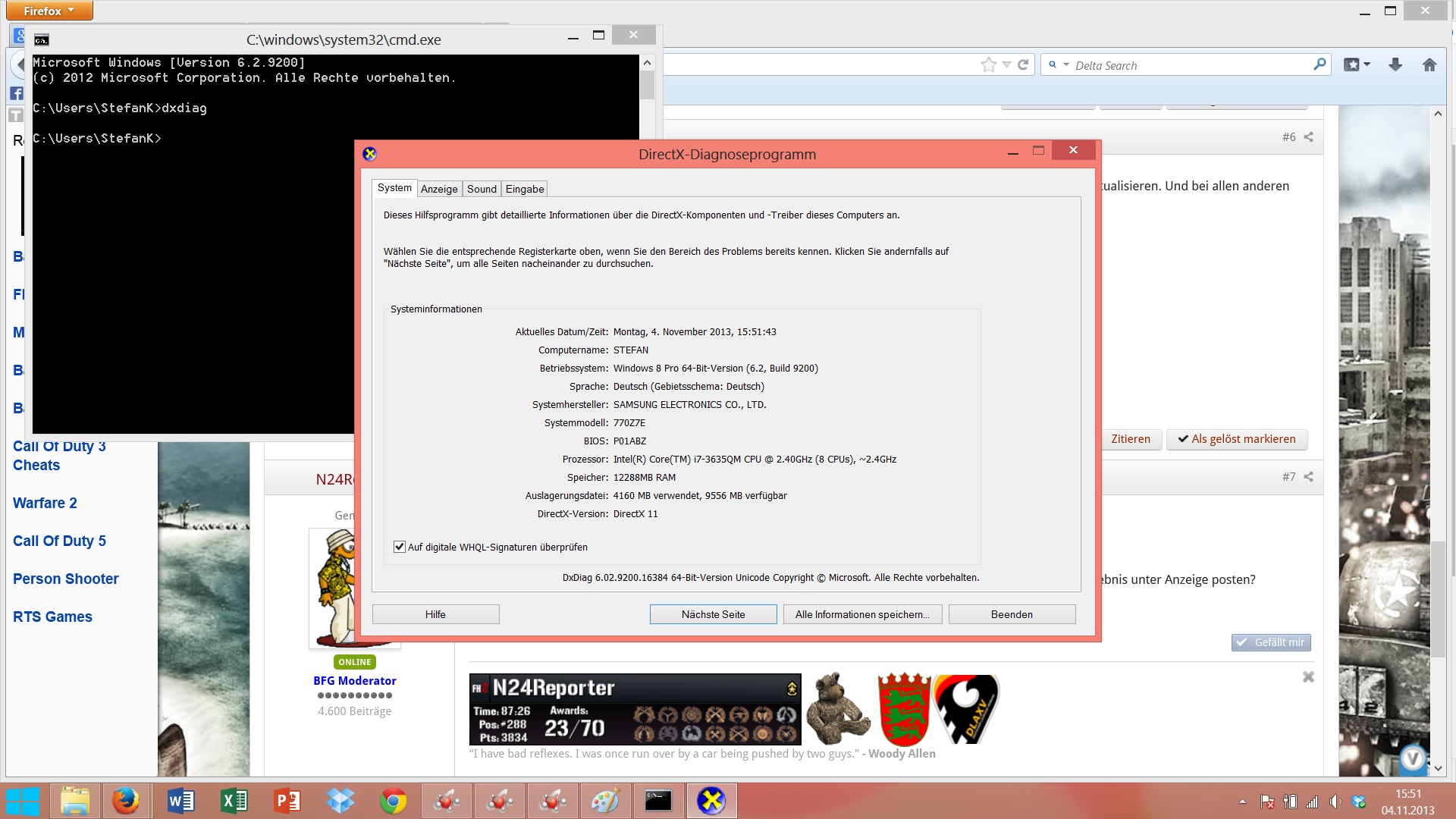Image resolution: width=1456 pixels, height=819 pixels.
Task: Click the DLAXV shield signature image
Action: point(967,709)
